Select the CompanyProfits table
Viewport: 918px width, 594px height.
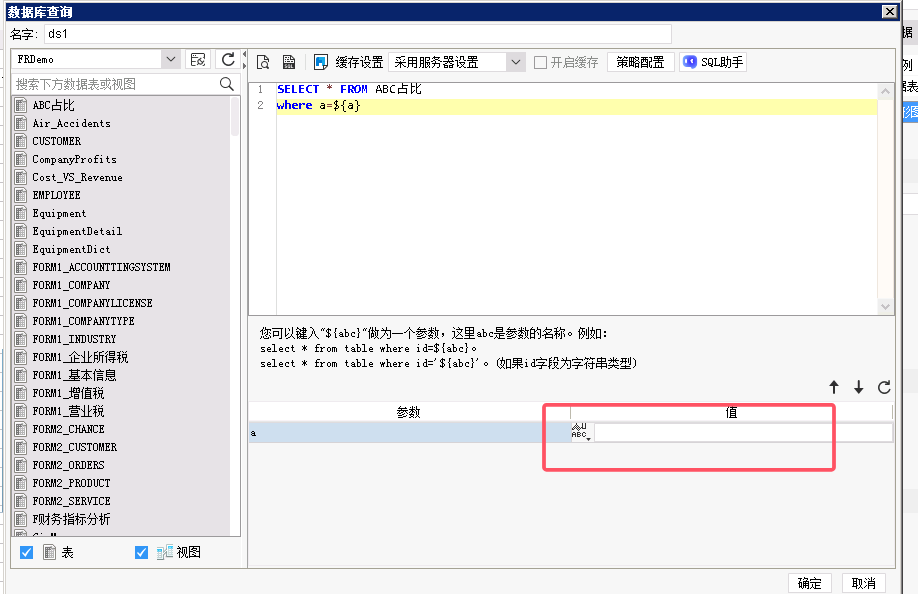point(122,159)
